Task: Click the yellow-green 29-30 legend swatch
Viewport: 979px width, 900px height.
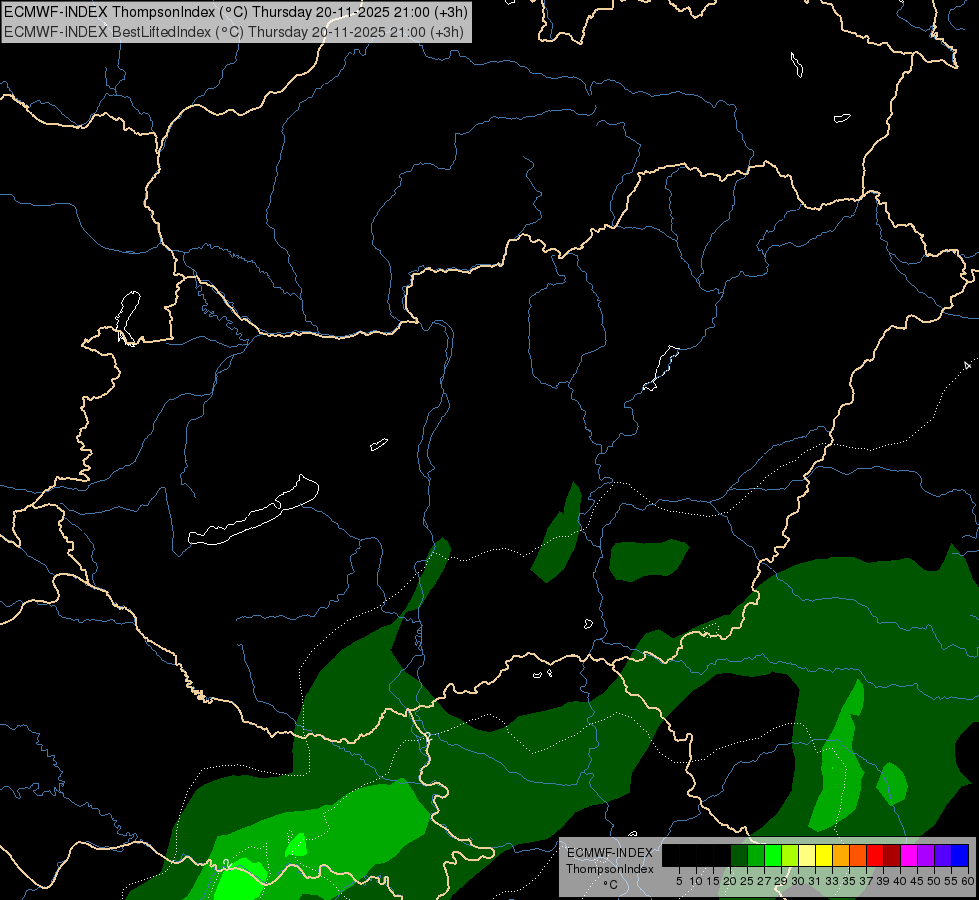Action: pyautogui.click(x=790, y=855)
